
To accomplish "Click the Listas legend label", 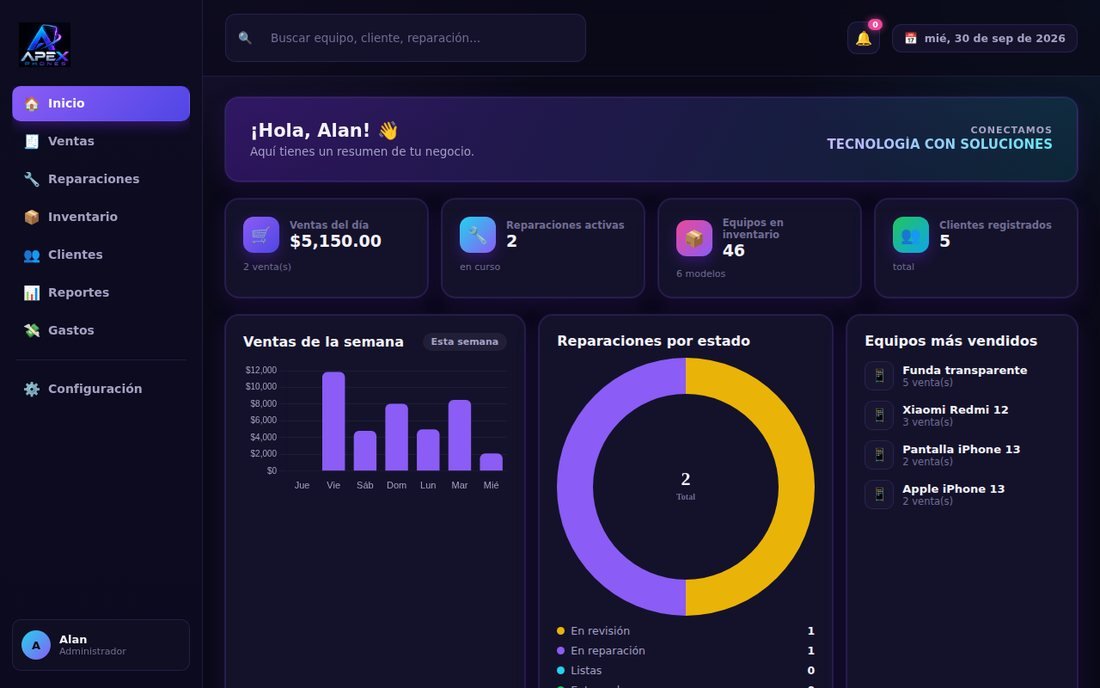I will [x=586, y=670].
